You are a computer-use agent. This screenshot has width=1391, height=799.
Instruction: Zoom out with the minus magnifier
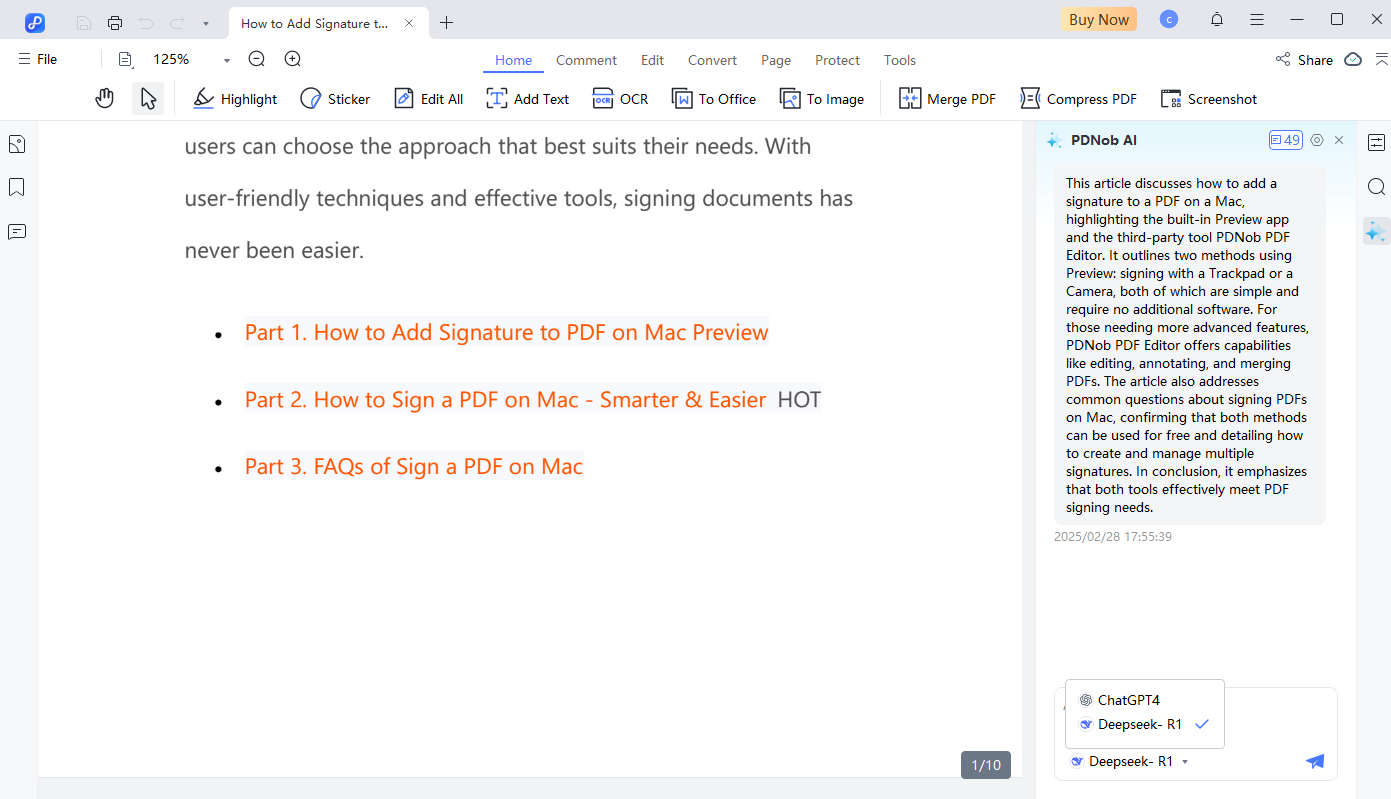point(257,59)
